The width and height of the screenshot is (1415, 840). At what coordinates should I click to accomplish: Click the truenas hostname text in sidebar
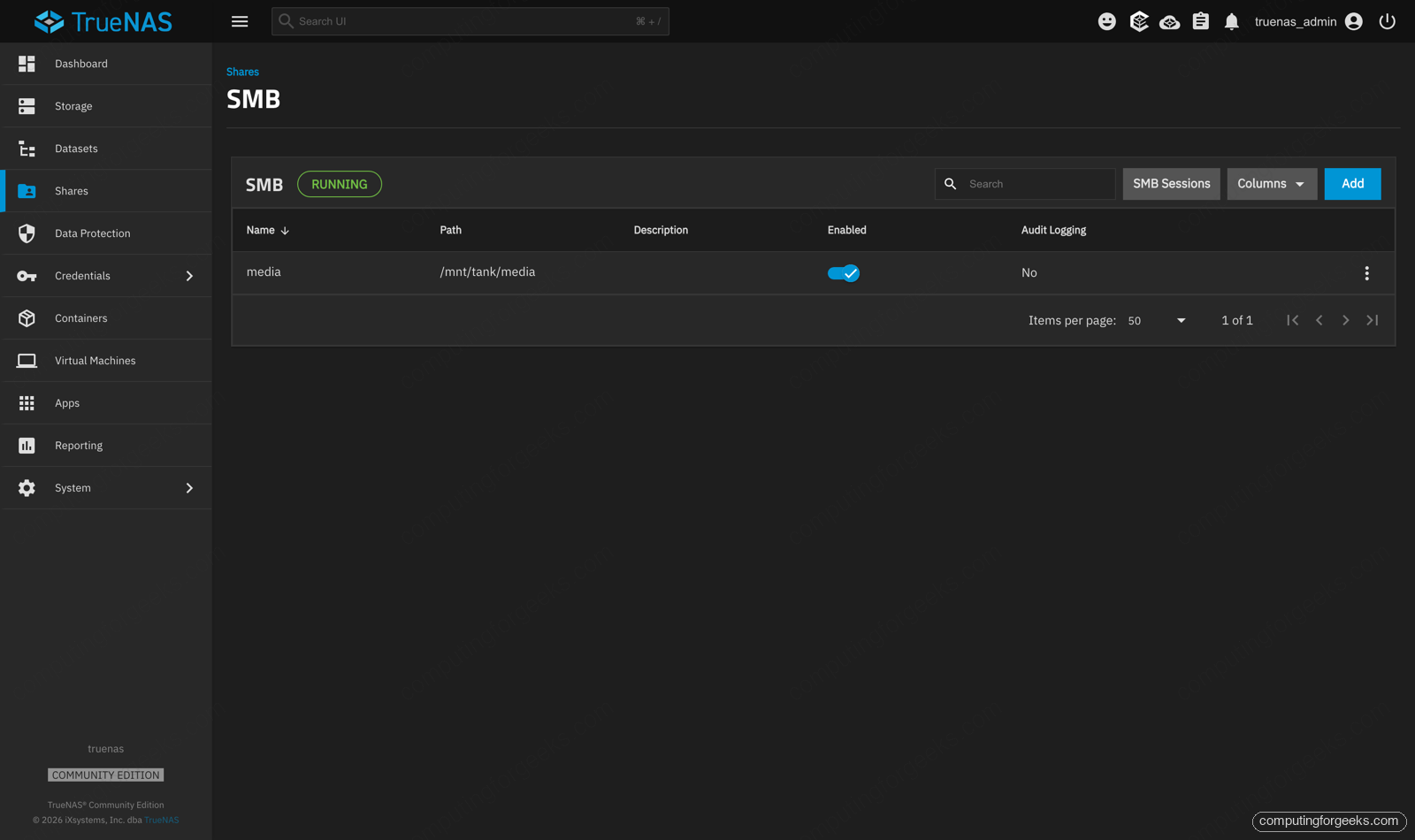[x=105, y=749]
